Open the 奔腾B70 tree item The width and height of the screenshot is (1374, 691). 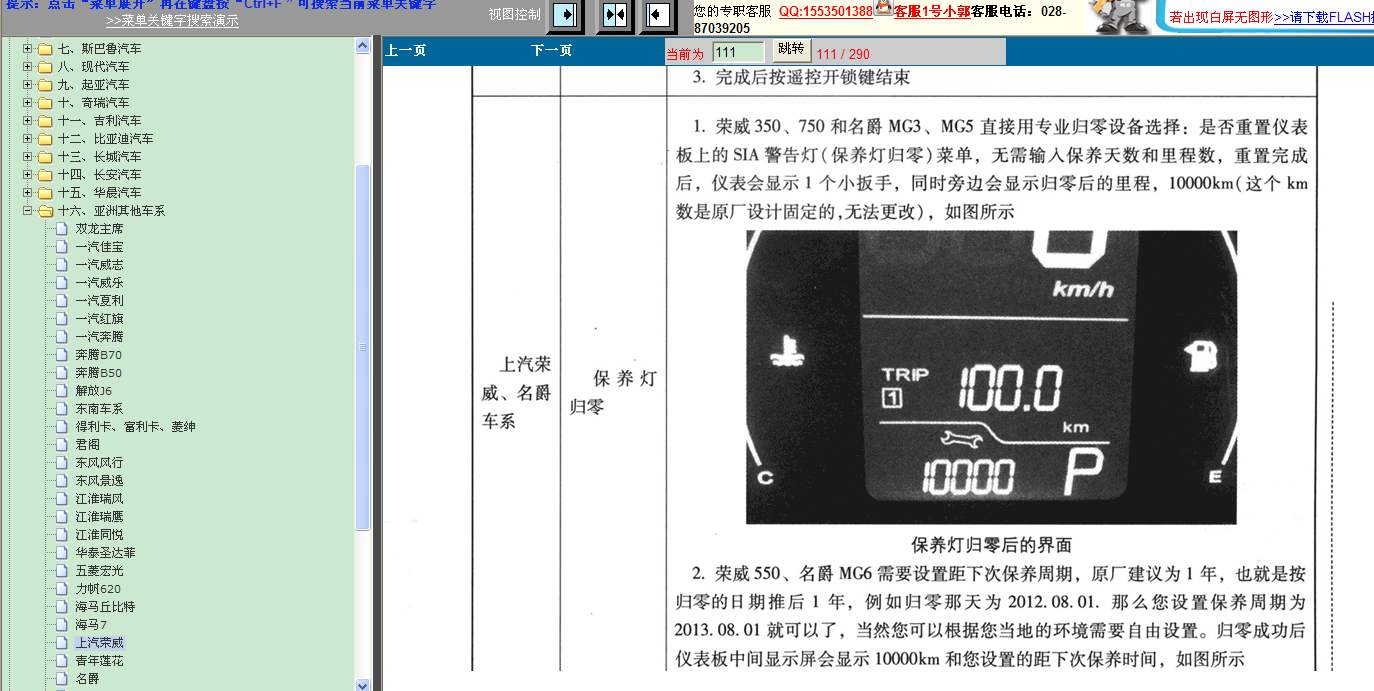(x=98, y=355)
